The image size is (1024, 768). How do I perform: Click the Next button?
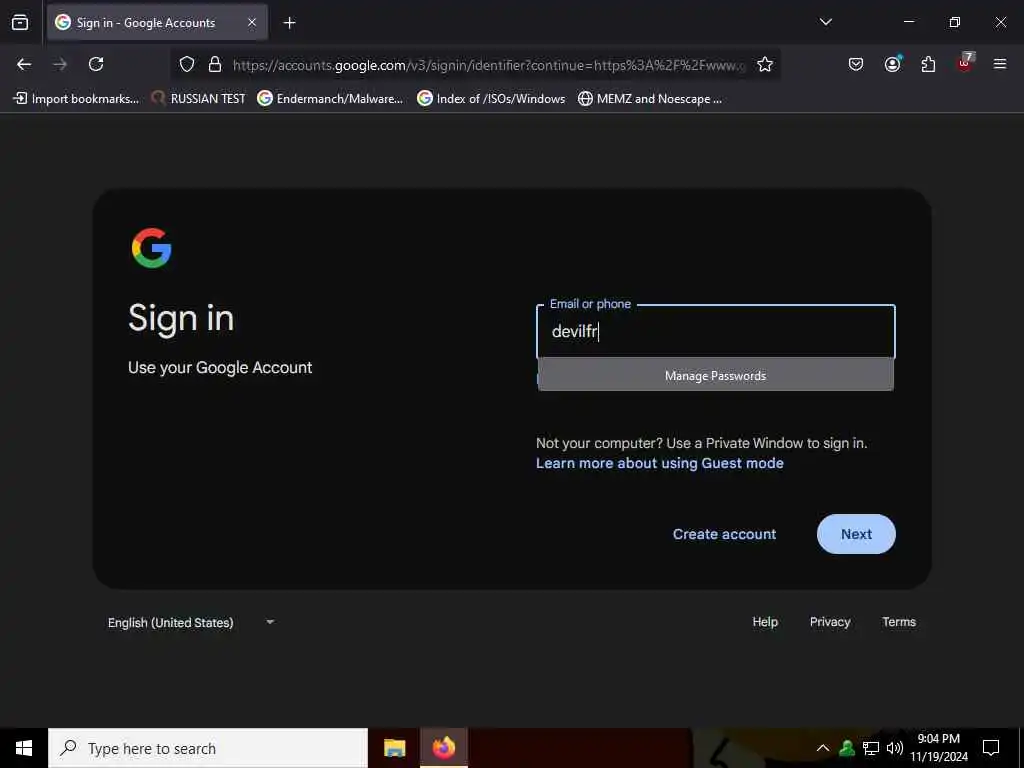[856, 534]
